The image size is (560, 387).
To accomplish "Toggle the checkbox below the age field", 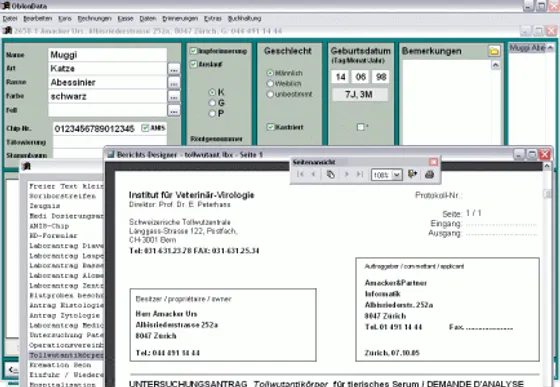I will (x=360, y=127).
